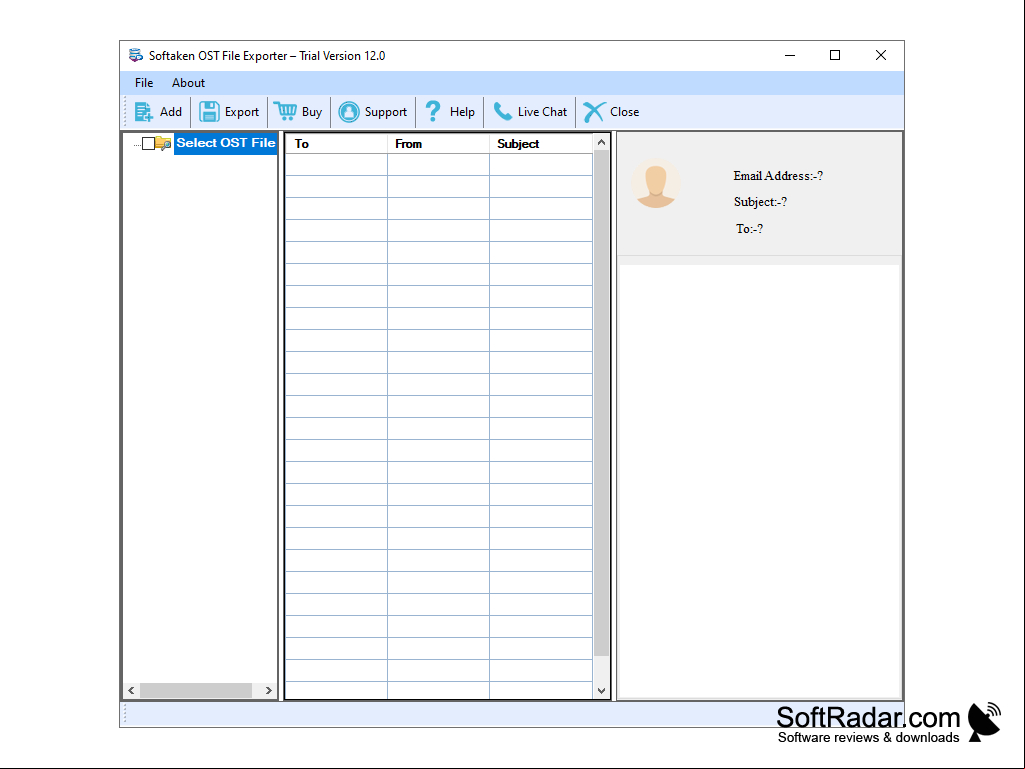Select the Select OST File tree node
The width and height of the screenshot is (1025, 769).
[x=226, y=143]
